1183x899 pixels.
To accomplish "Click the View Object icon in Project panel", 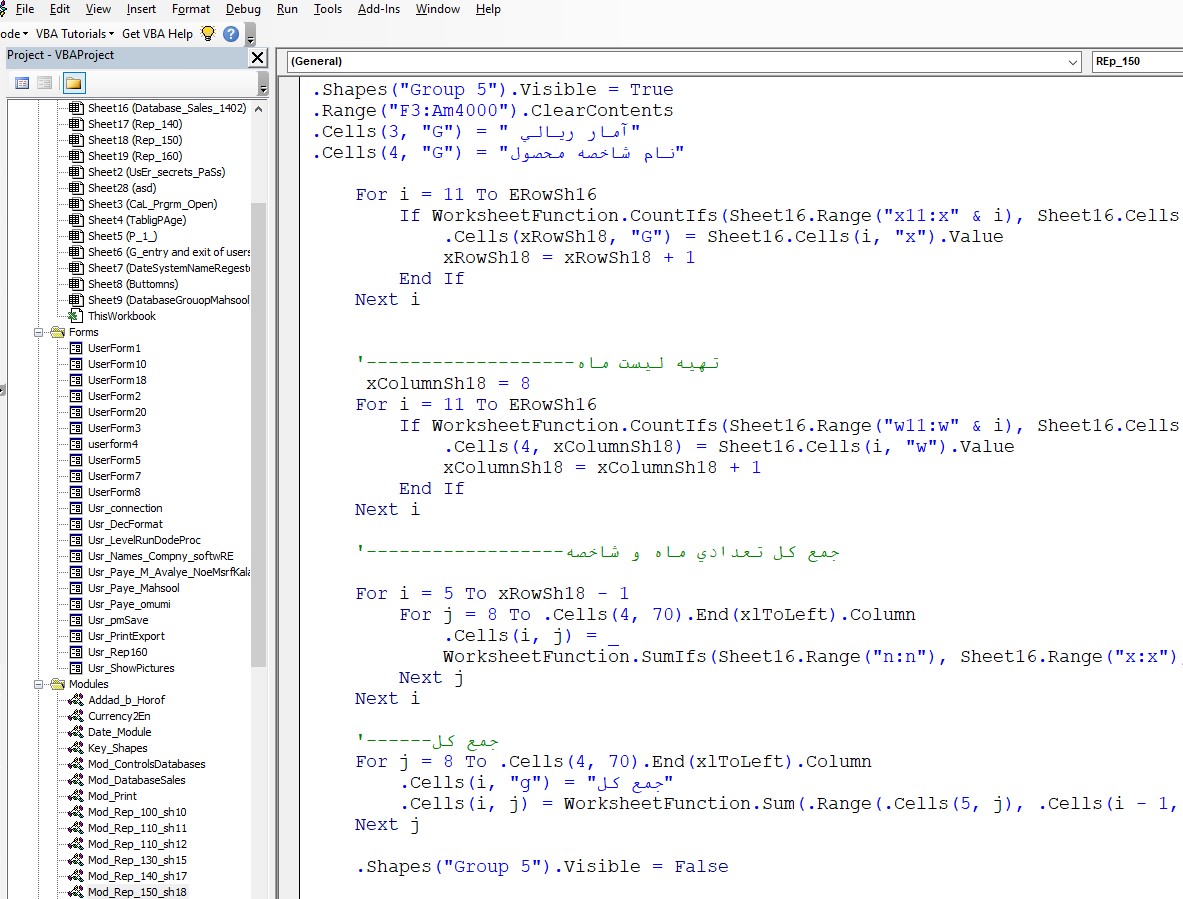I will (45, 83).
